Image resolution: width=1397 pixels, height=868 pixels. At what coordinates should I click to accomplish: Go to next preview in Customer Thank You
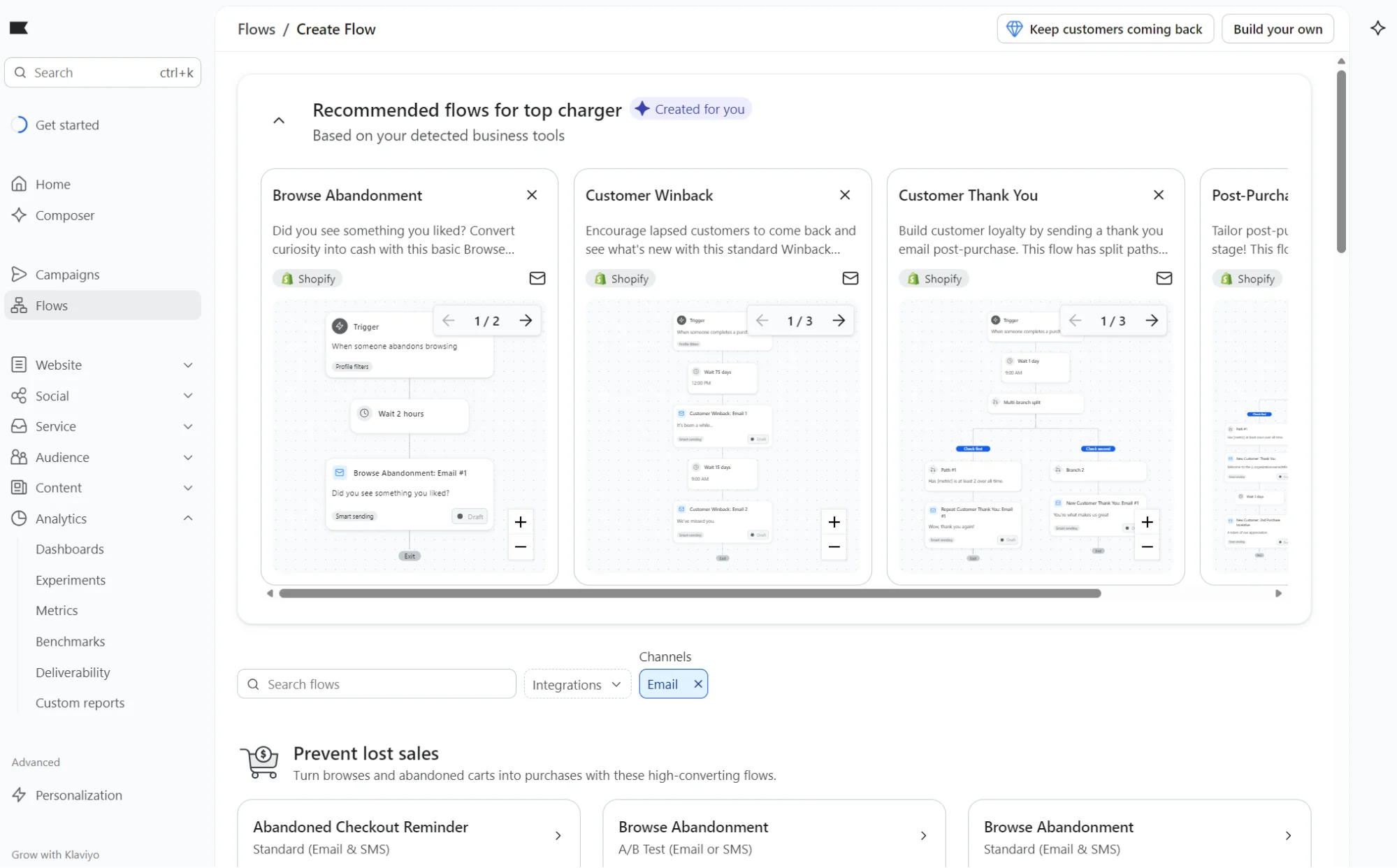pos(1152,321)
